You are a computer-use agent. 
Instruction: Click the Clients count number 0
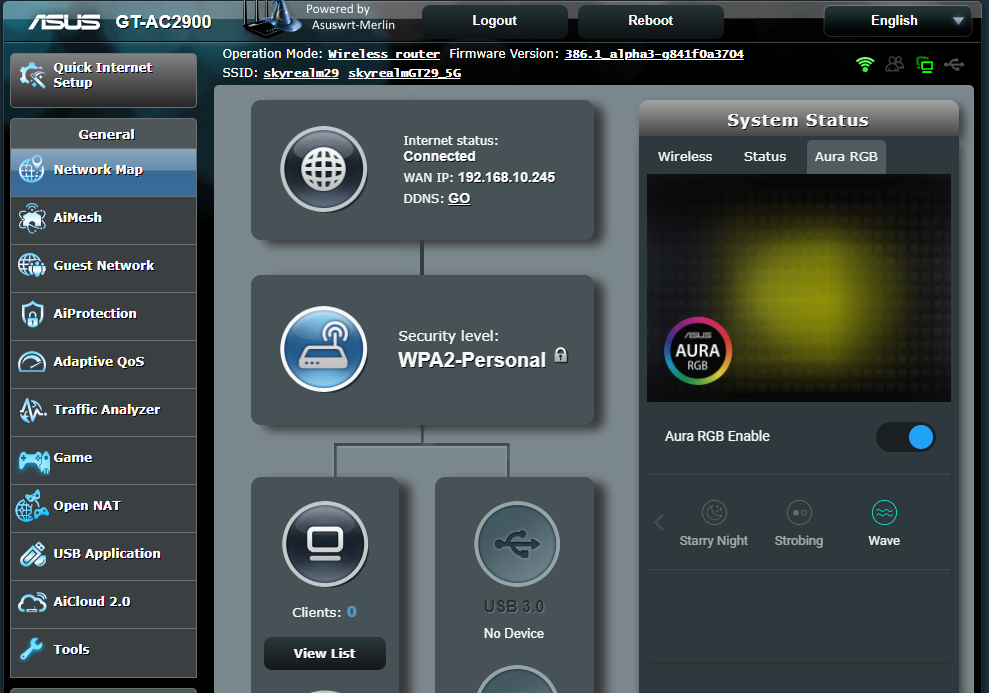352,612
